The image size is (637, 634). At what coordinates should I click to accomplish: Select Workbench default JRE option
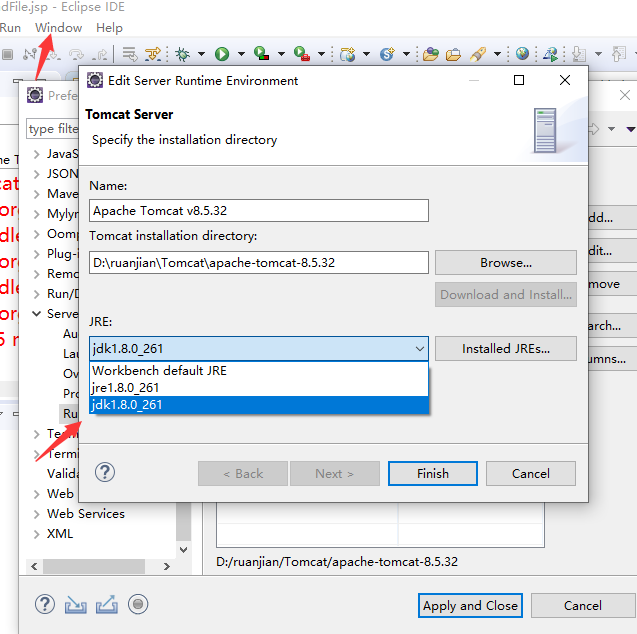pyautogui.click(x=259, y=370)
